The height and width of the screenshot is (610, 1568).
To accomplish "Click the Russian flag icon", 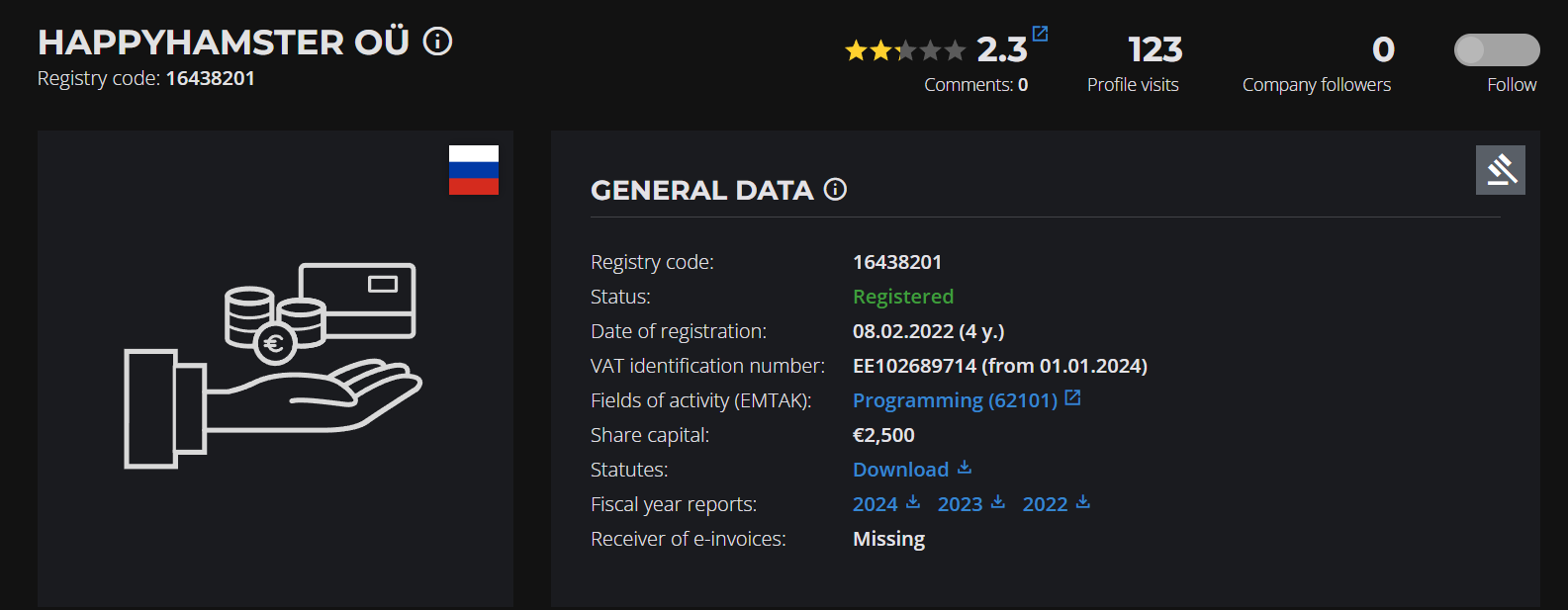I will [474, 170].
